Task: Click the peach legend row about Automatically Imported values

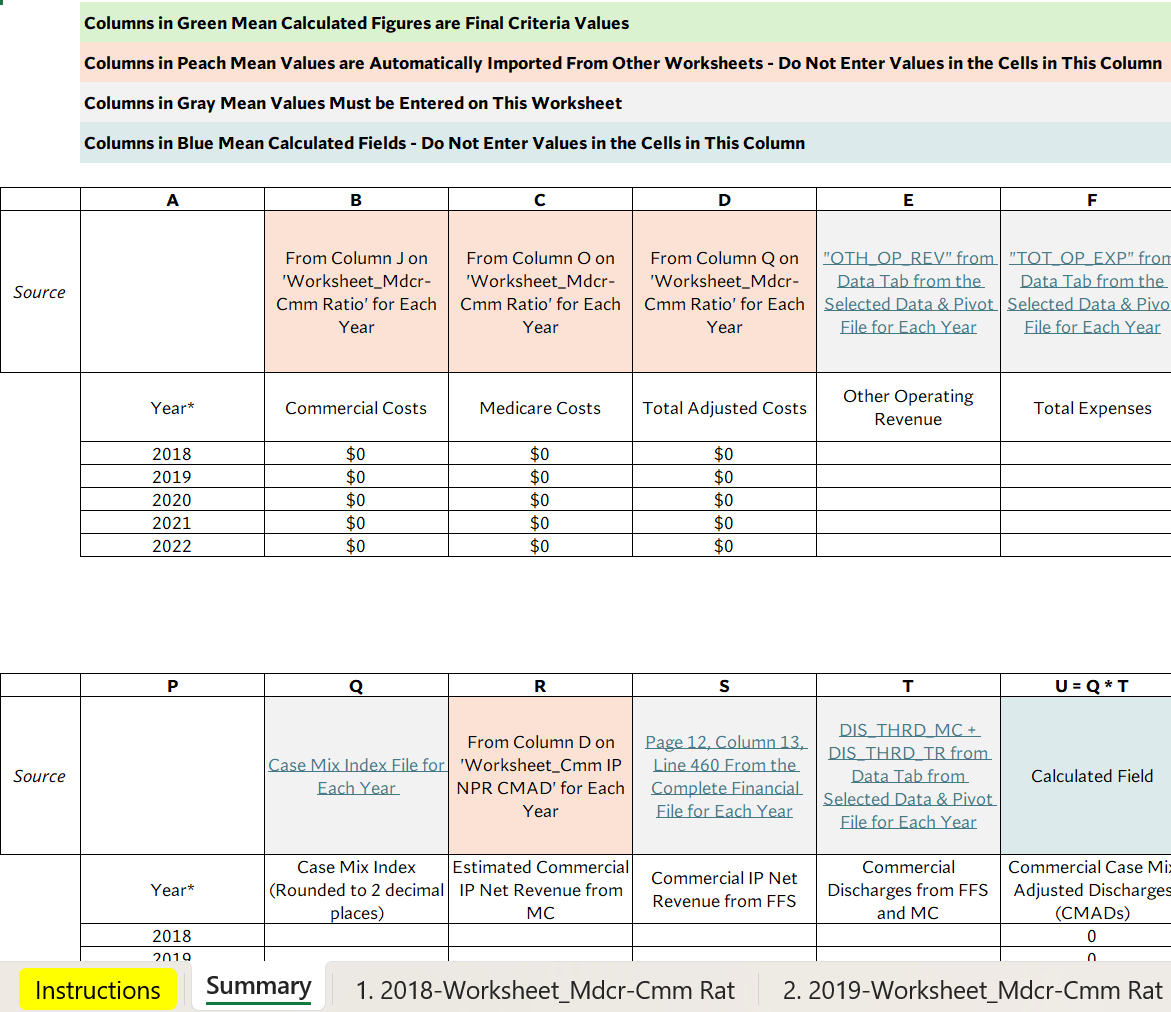Action: coord(625,63)
